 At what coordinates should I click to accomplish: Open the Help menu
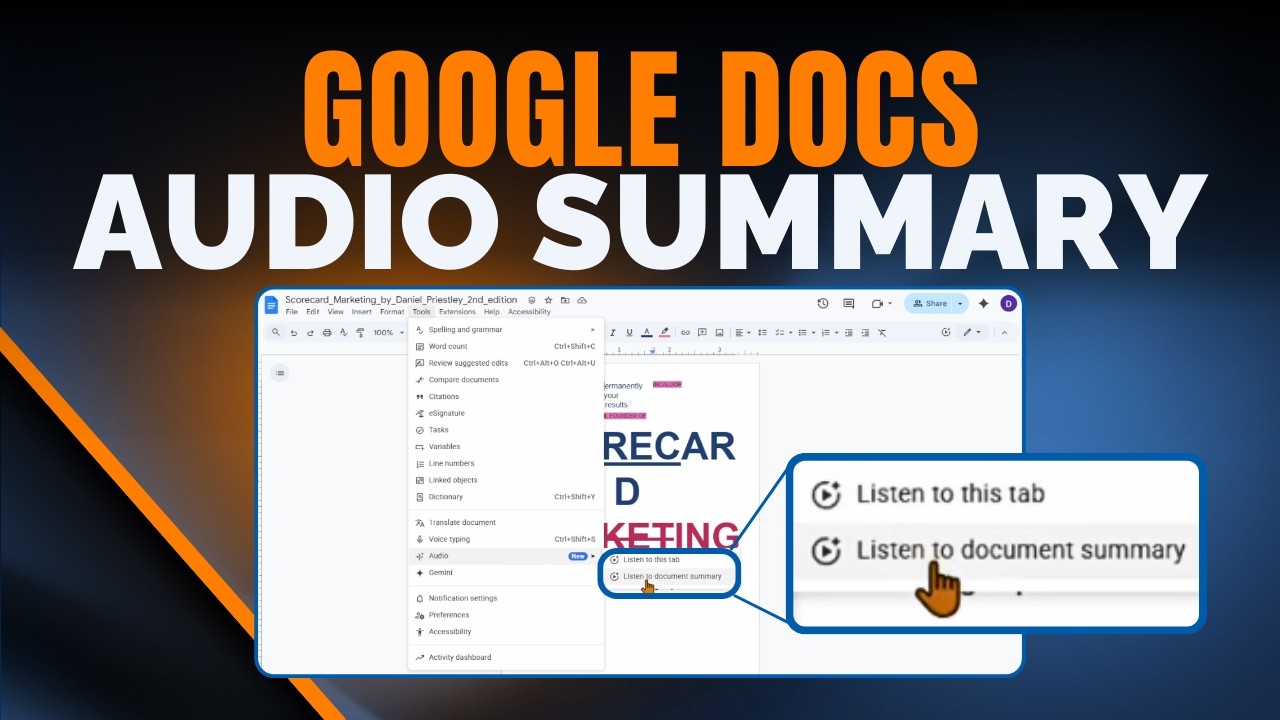point(491,312)
